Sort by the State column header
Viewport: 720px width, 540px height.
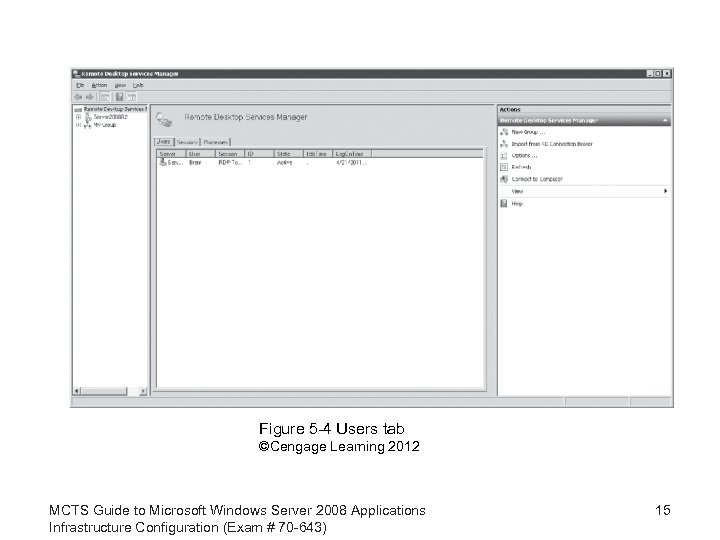288,154
